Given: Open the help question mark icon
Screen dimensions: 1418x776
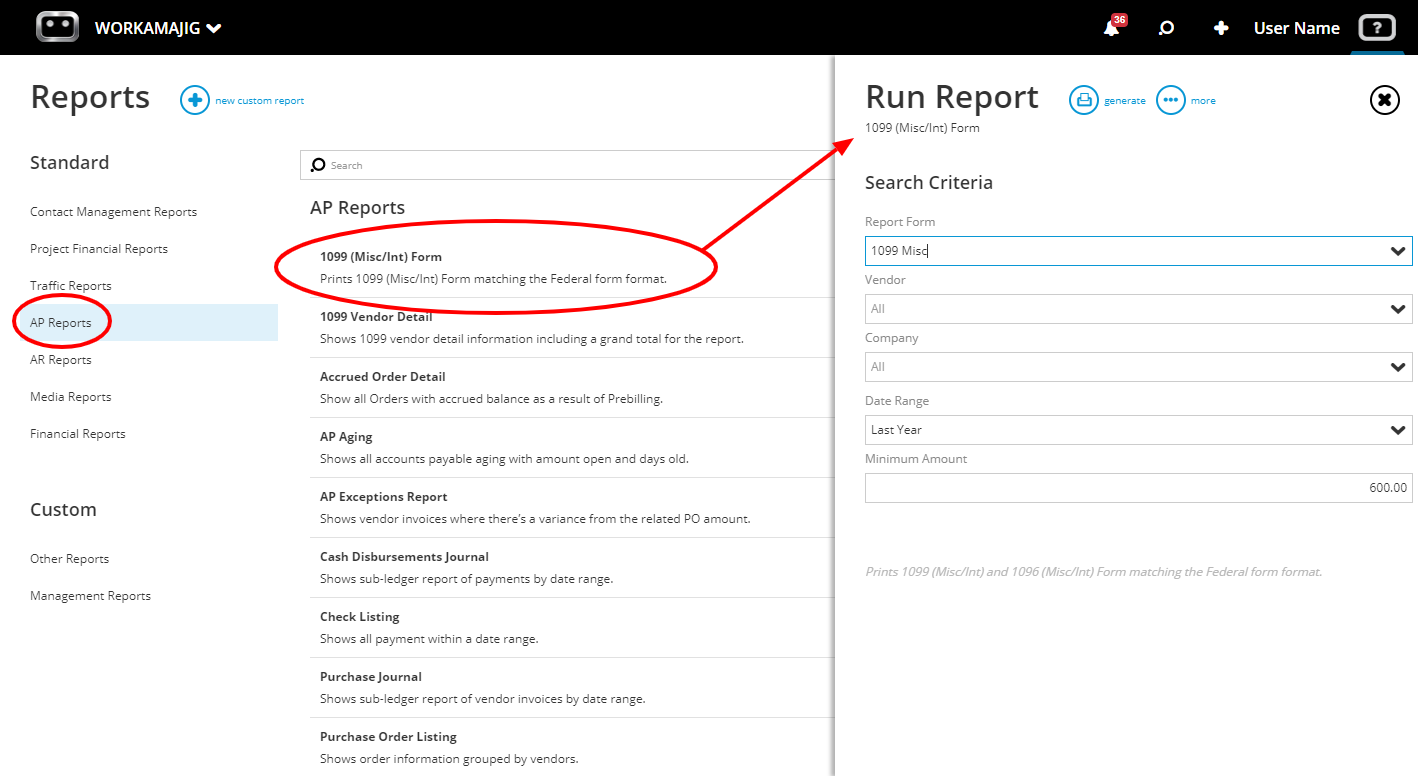Looking at the screenshot, I should (x=1376, y=28).
